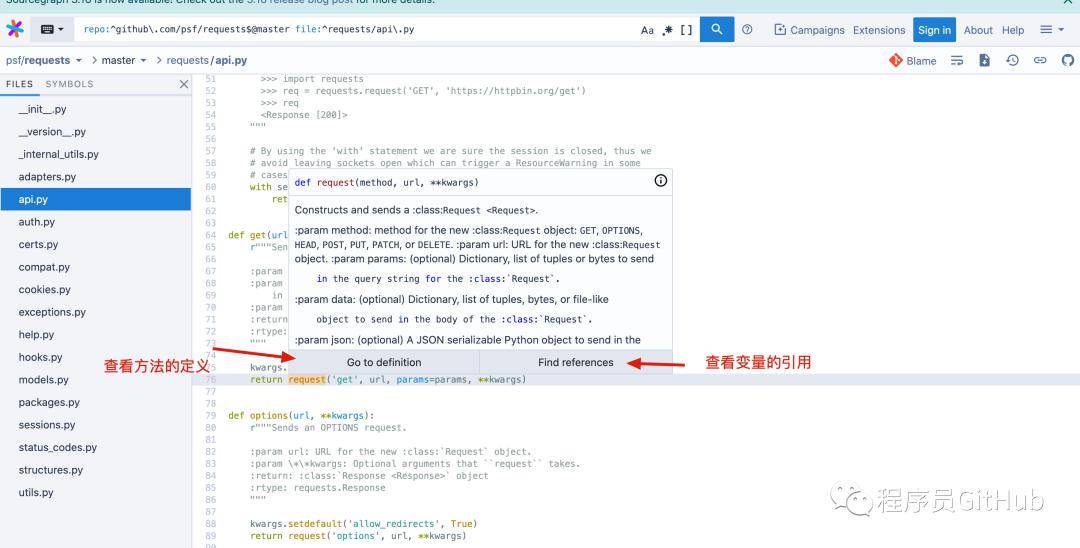Click Find references in hover popup

[576, 362]
